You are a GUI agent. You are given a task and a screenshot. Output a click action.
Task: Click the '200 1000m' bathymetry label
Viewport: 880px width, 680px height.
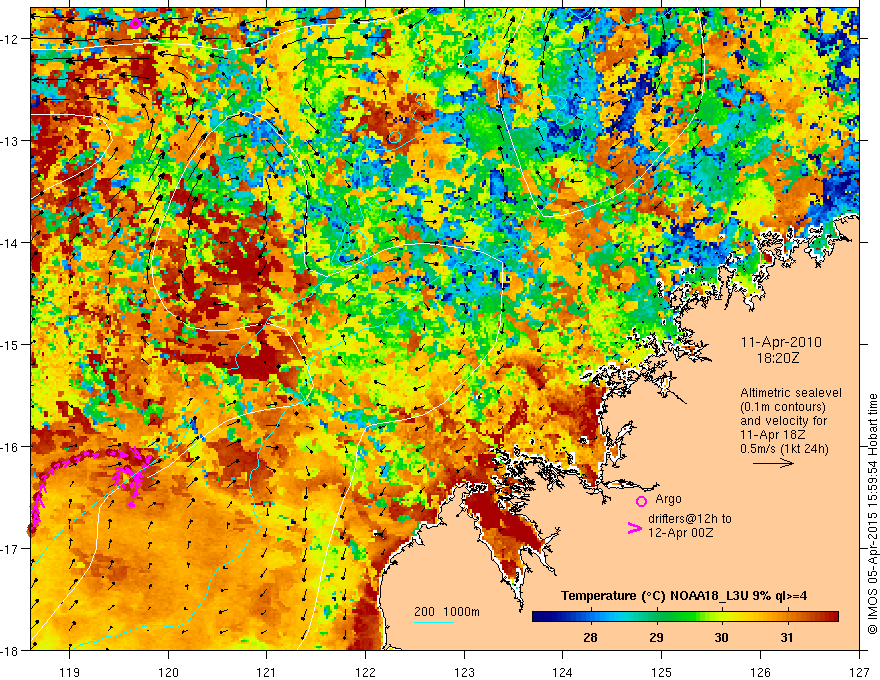point(447,612)
